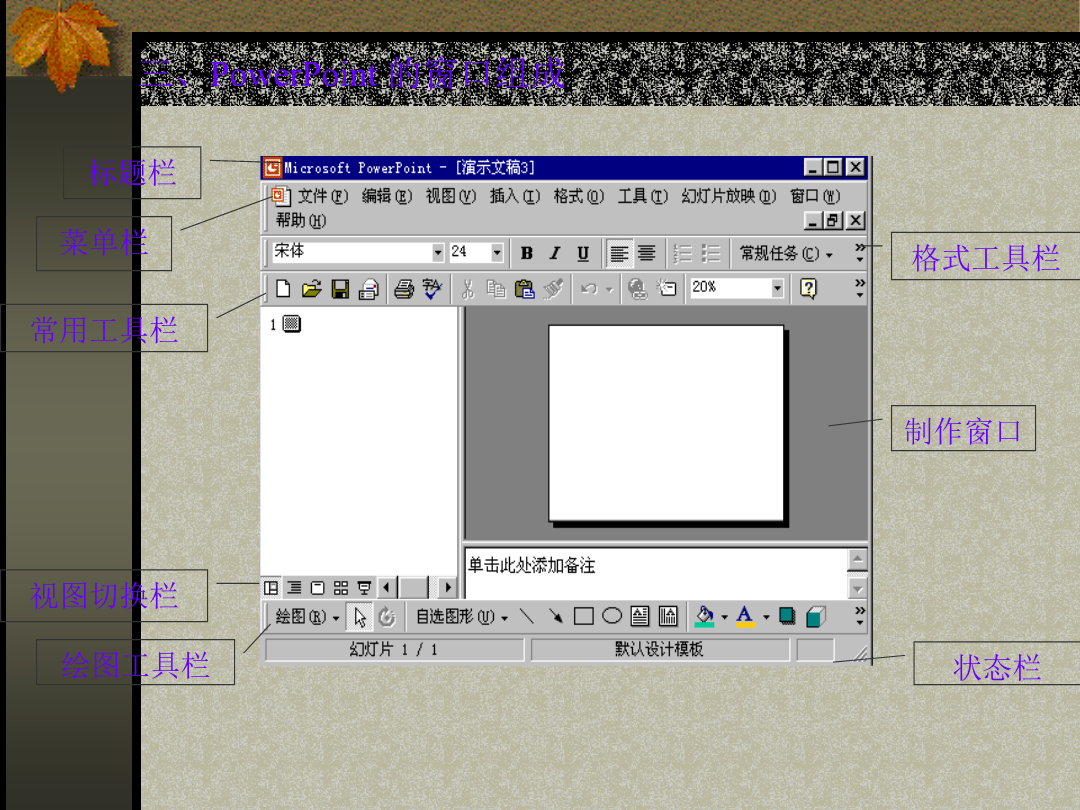The height and width of the screenshot is (810, 1080).
Task: Open the 格式(O) menu
Action: click(579, 196)
